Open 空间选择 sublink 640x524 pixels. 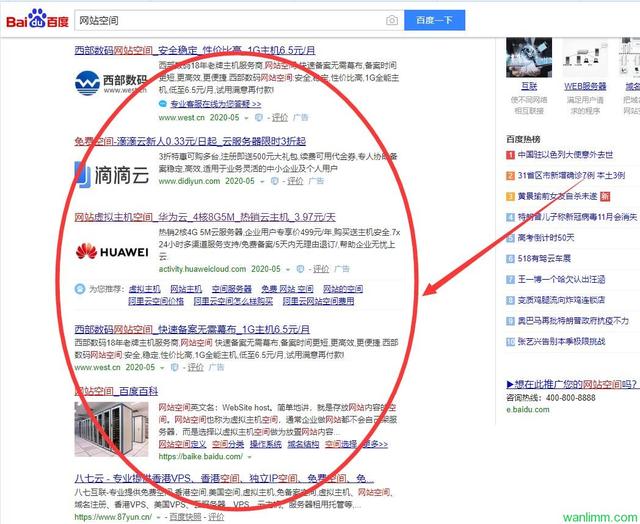coord(341,444)
